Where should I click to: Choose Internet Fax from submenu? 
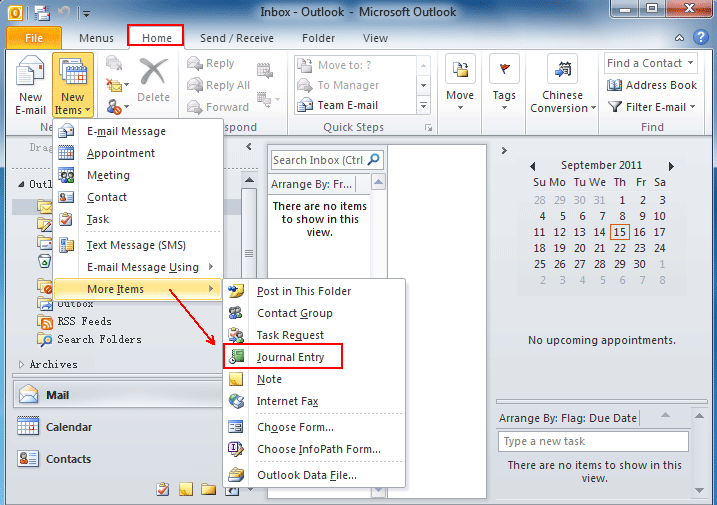(x=314, y=401)
